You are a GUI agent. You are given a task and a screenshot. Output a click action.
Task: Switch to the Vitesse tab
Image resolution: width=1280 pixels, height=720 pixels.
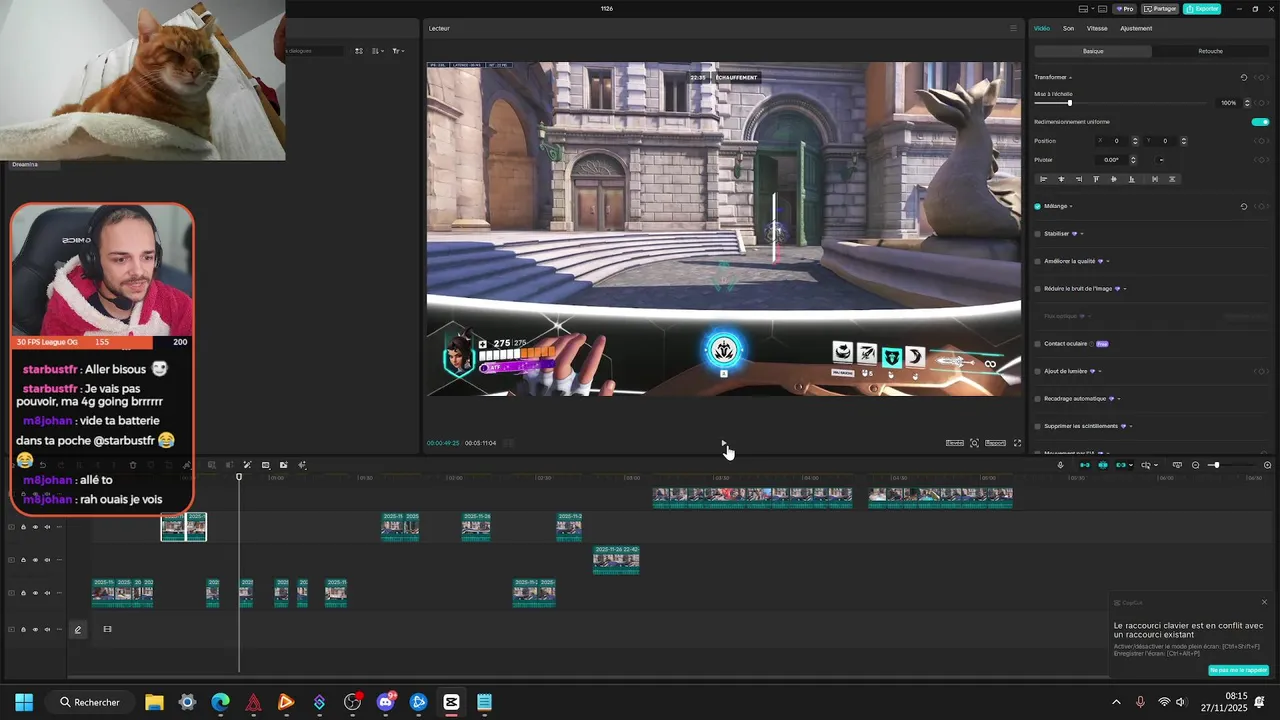tap(1097, 28)
